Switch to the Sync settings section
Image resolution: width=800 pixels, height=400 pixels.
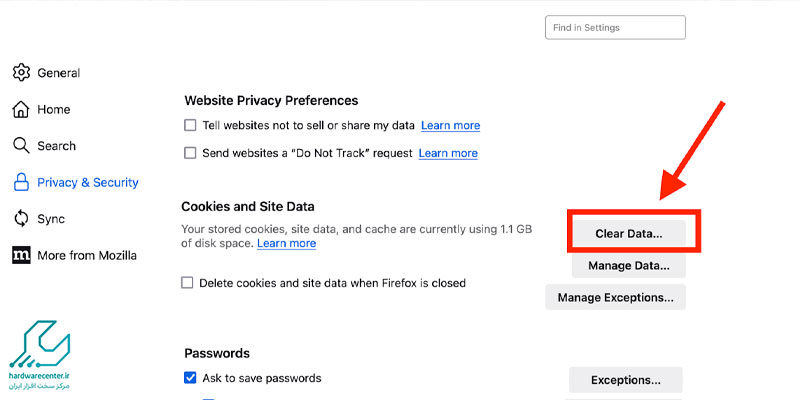(x=51, y=219)
